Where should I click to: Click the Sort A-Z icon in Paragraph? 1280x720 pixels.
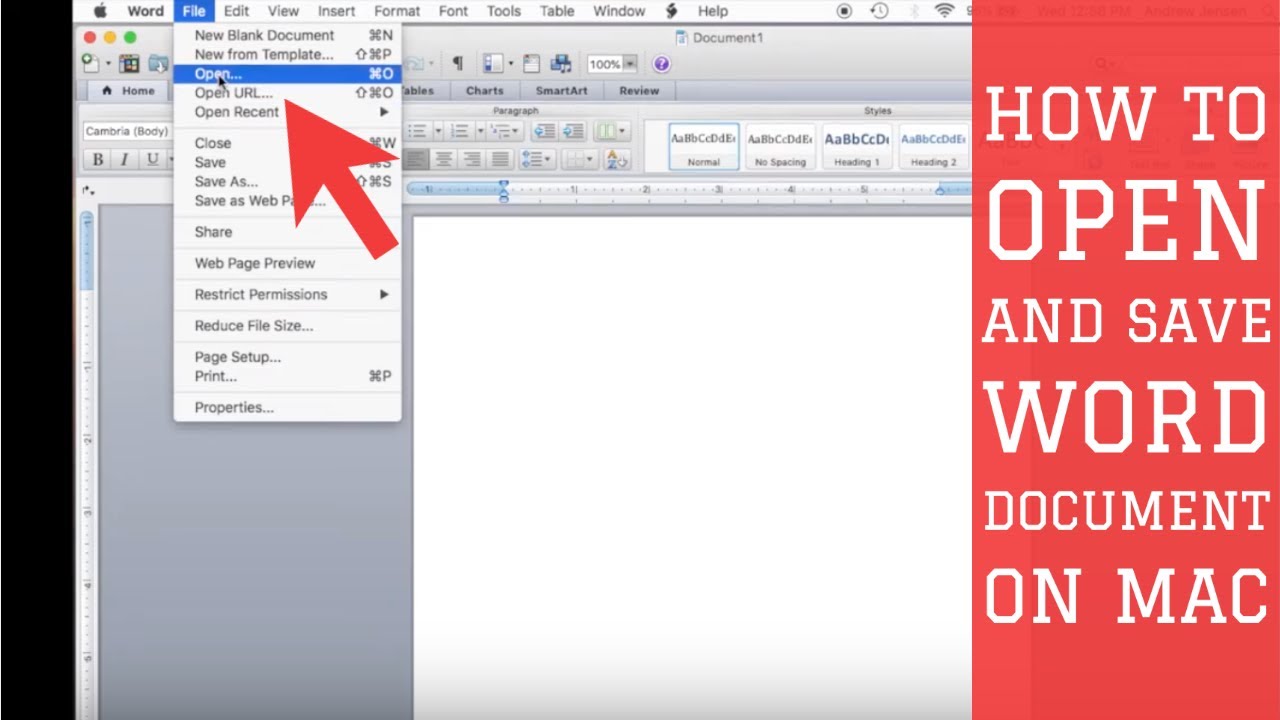pos(616,160)
